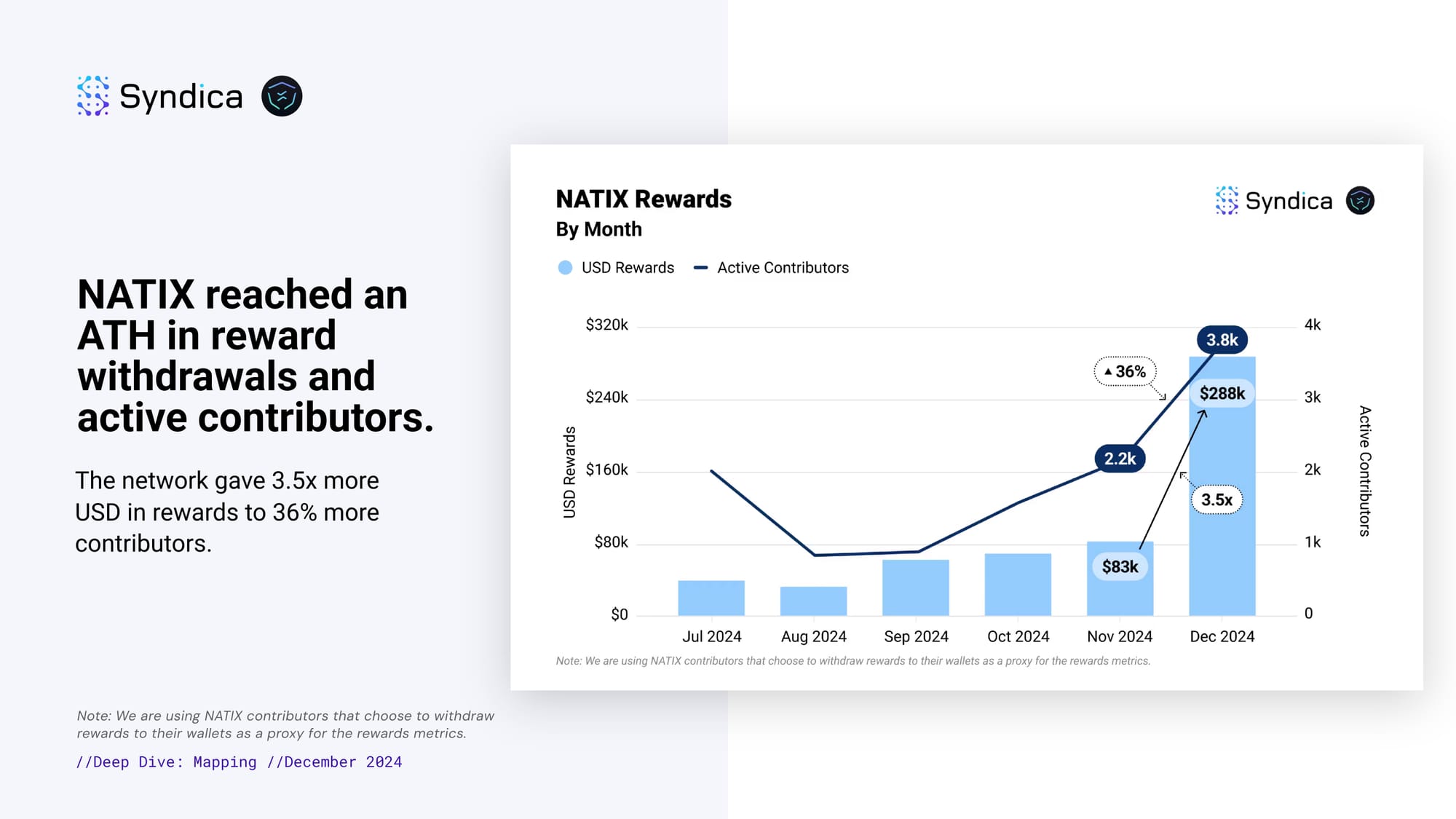
Task: Select the Jul 2024 bar
Action: (x=711, y=598)
